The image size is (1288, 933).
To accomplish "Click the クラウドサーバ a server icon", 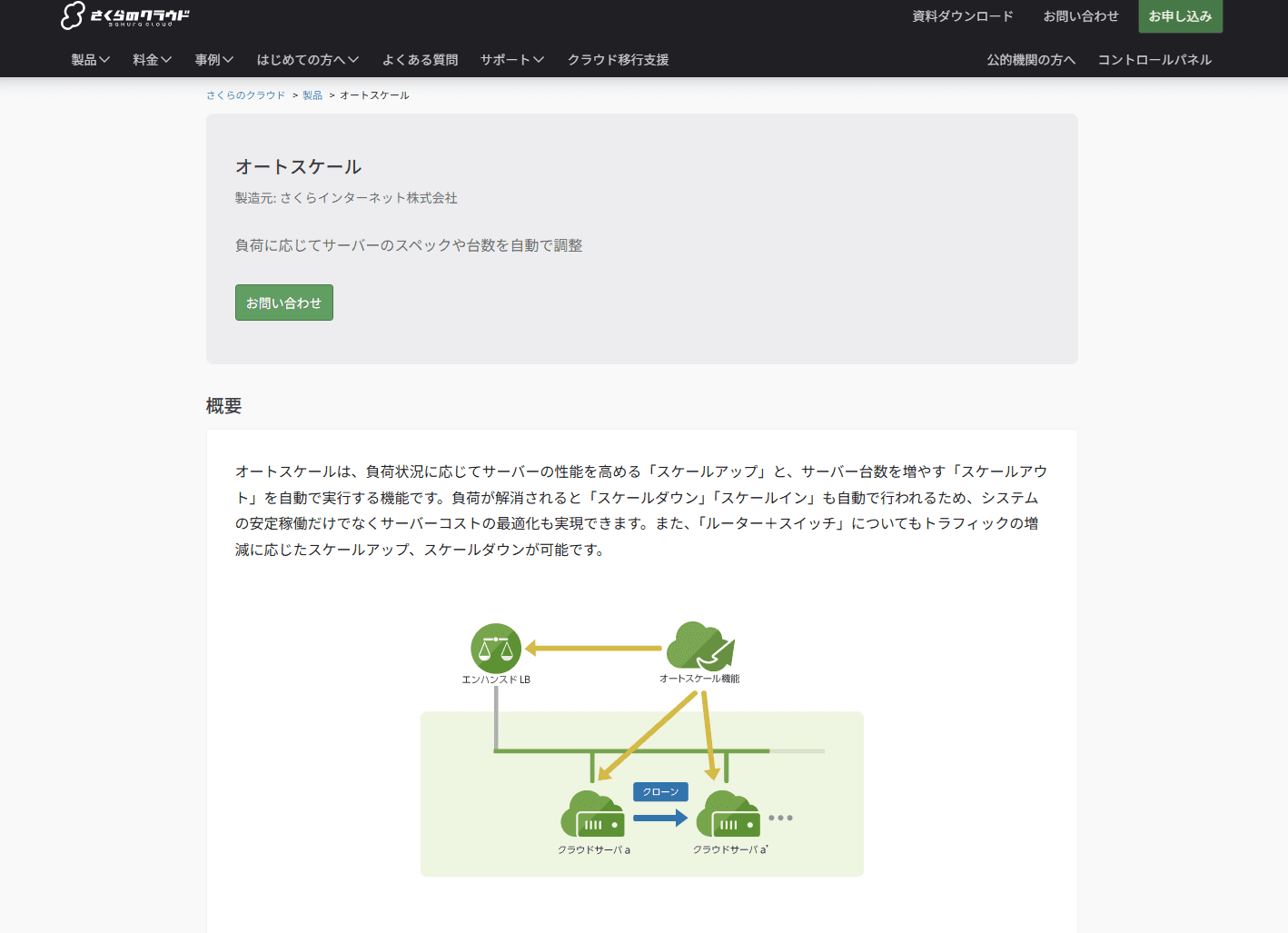I will (x=593, y=814).
